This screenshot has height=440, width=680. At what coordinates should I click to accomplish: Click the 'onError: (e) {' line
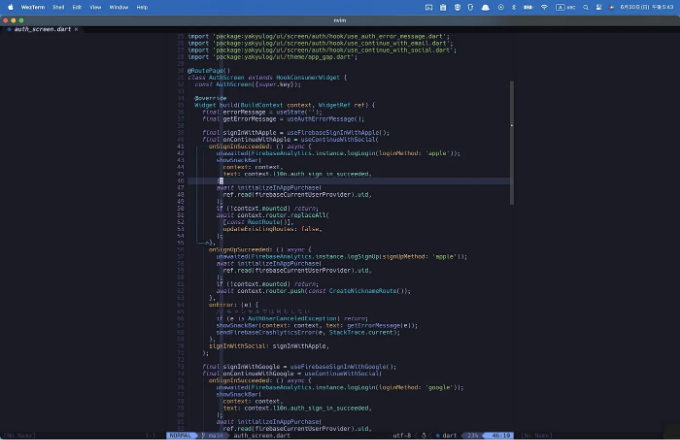[x=234, y=305]
